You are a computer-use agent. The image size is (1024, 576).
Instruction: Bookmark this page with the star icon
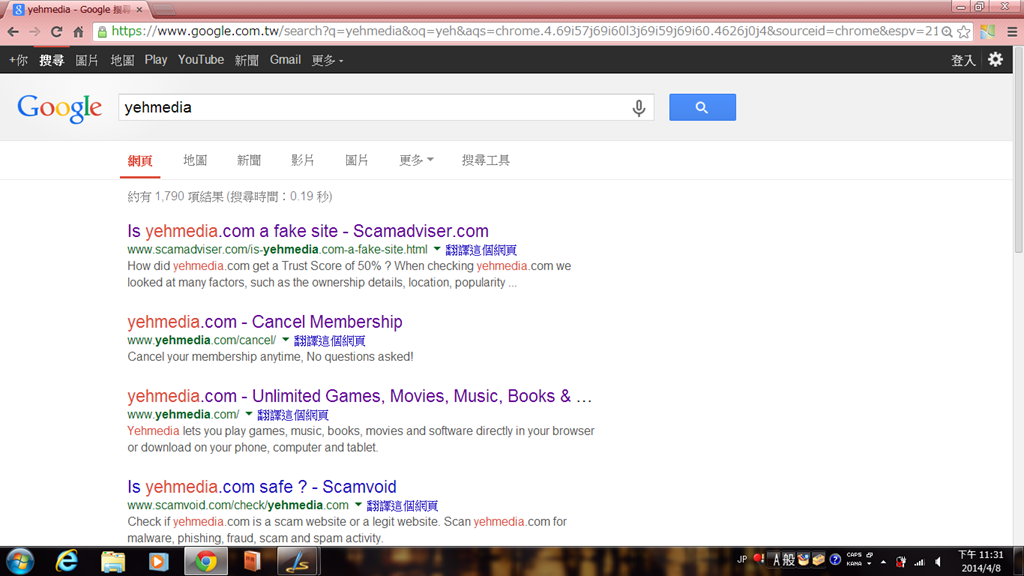point(963,31)
